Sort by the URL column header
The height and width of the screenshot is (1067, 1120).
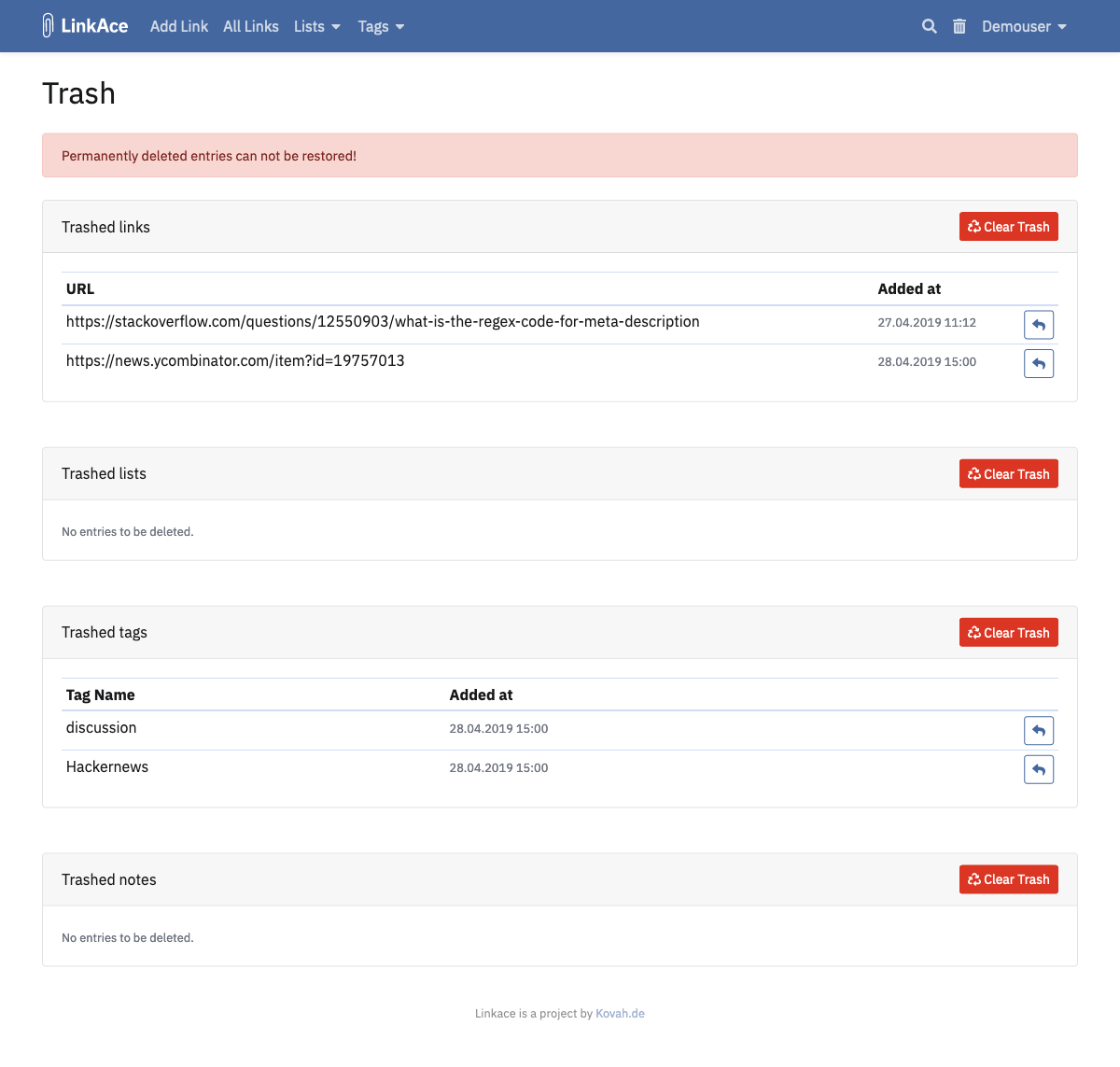[79, 288]
